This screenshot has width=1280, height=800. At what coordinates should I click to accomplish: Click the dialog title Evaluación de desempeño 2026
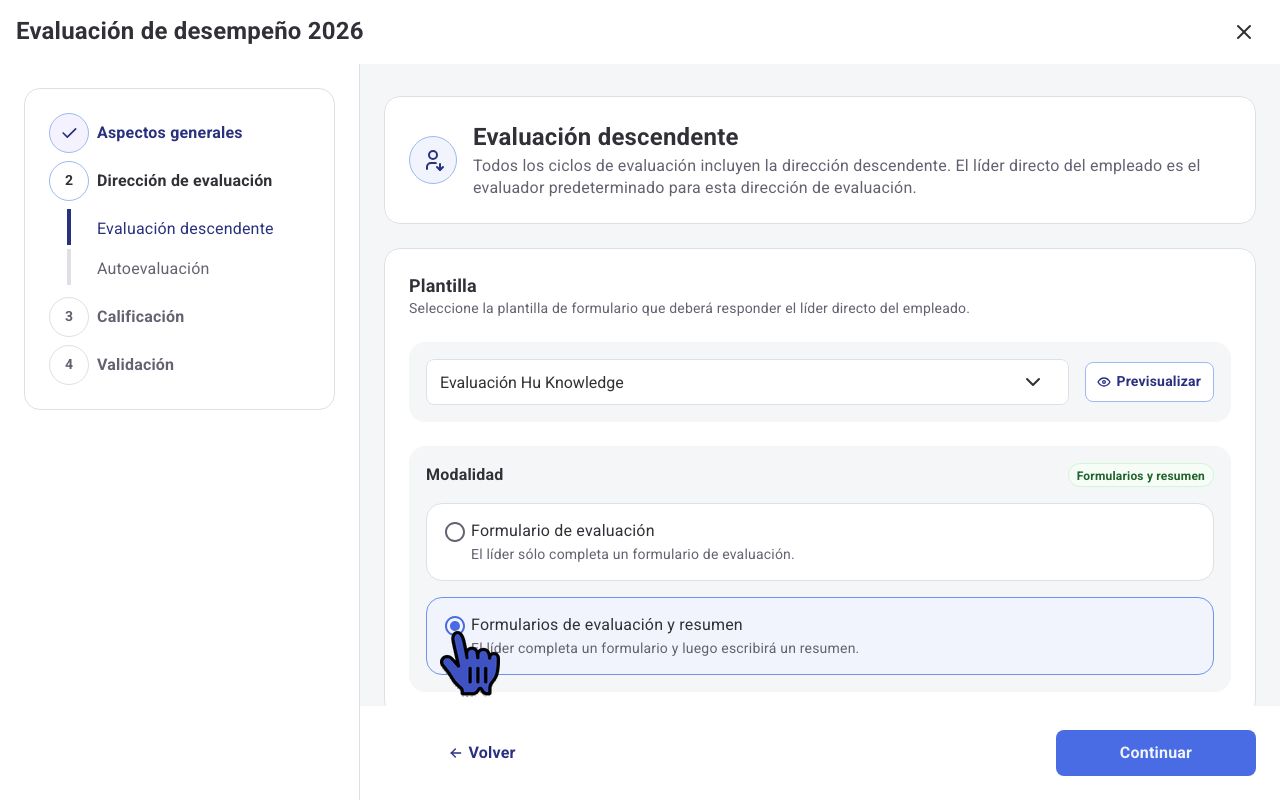tap(190, 31)
